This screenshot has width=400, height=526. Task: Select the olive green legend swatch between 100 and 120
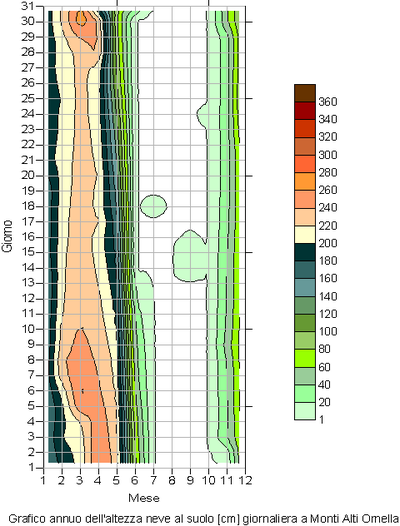(x=305, y=323)
